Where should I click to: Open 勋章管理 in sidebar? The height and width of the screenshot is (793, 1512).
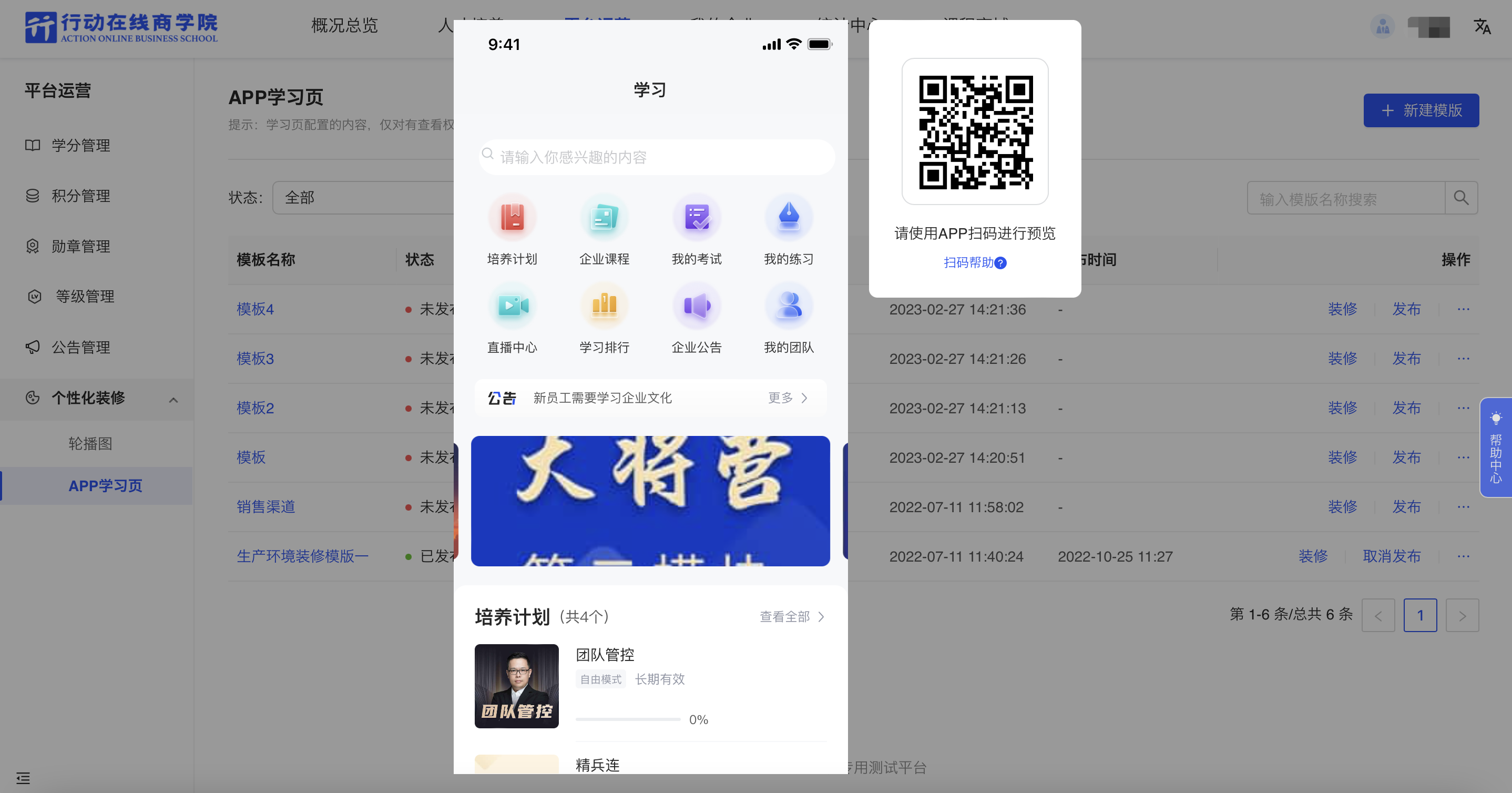click(x=80, y=247)
